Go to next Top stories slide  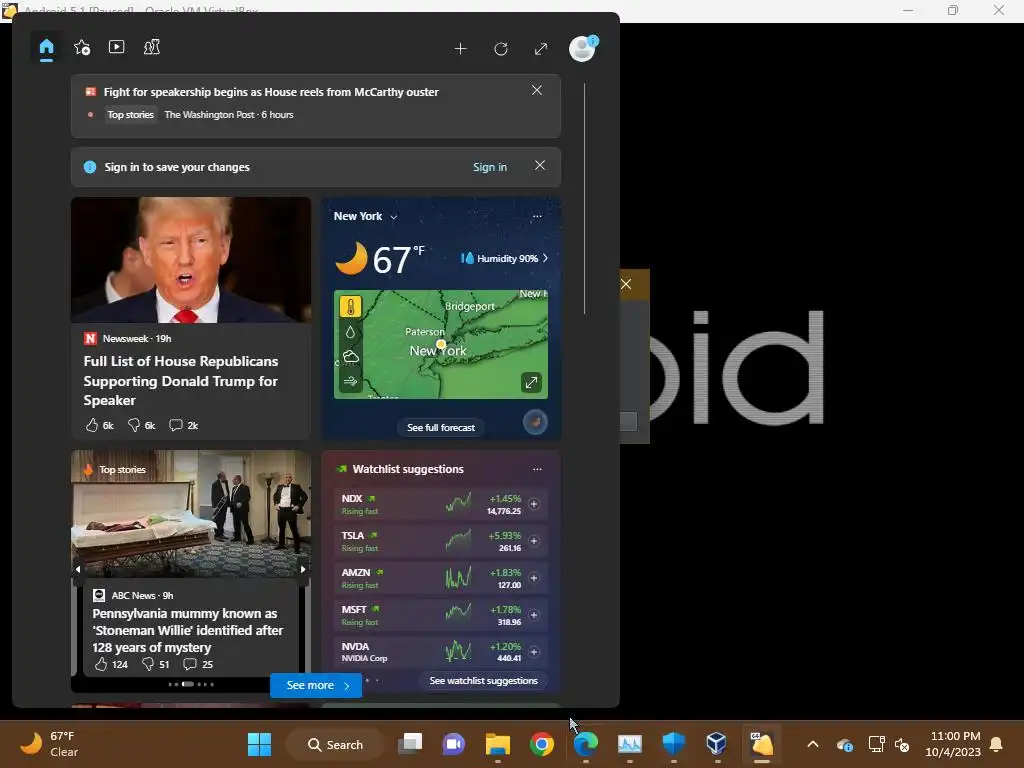303,569
